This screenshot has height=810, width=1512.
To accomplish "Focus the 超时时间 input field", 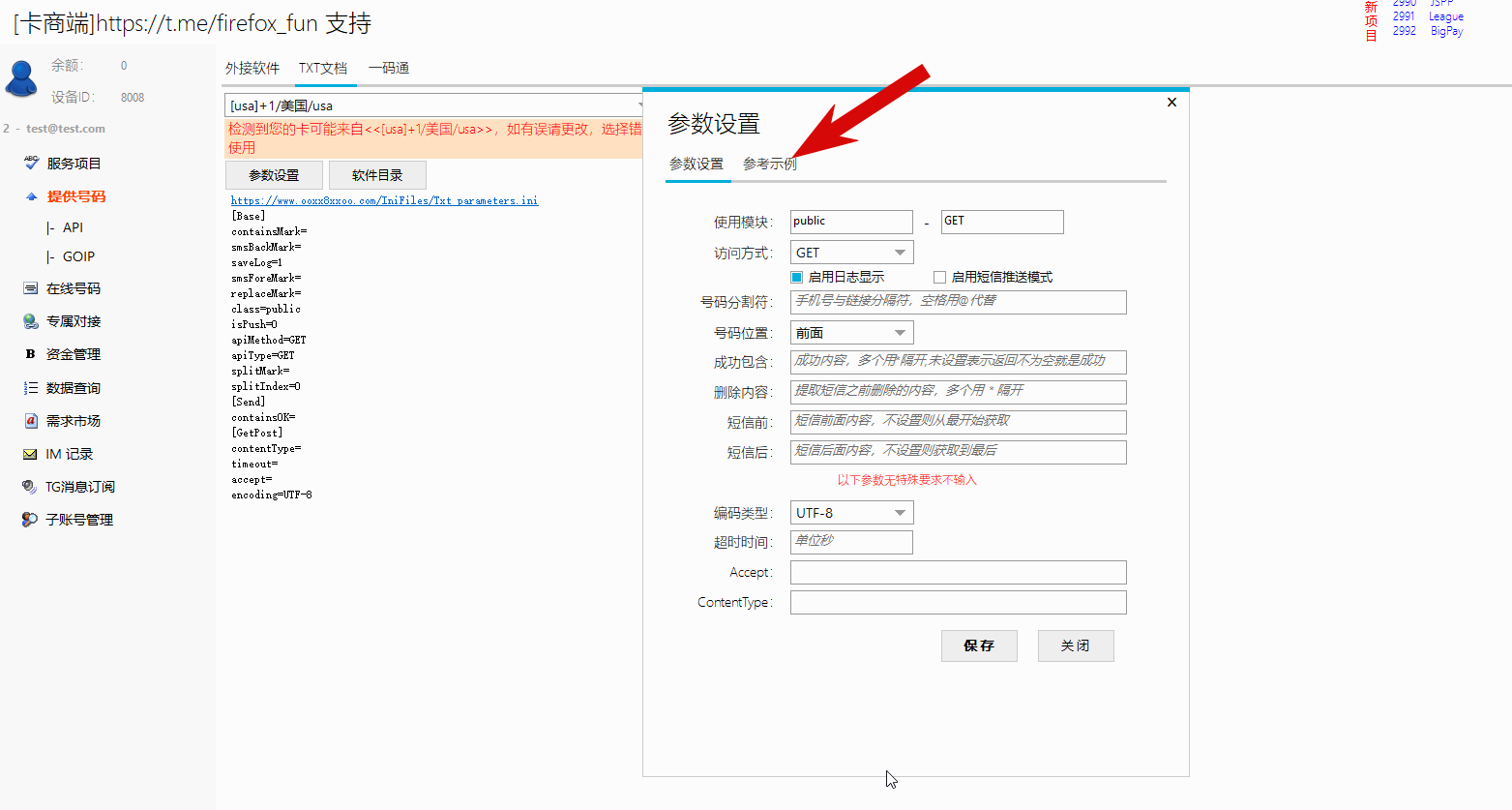I will coord(851,542).
